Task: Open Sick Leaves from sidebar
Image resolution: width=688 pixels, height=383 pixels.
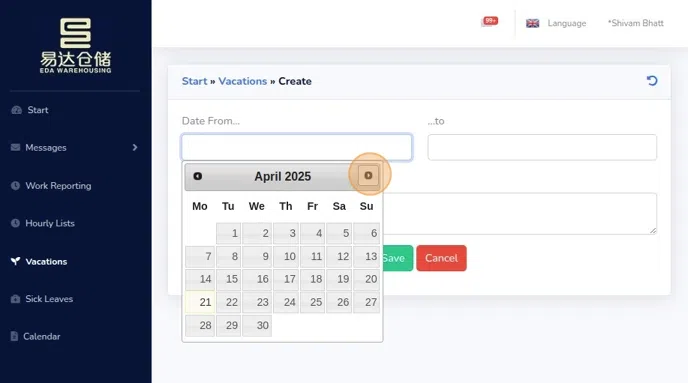Action: (49, 299)
